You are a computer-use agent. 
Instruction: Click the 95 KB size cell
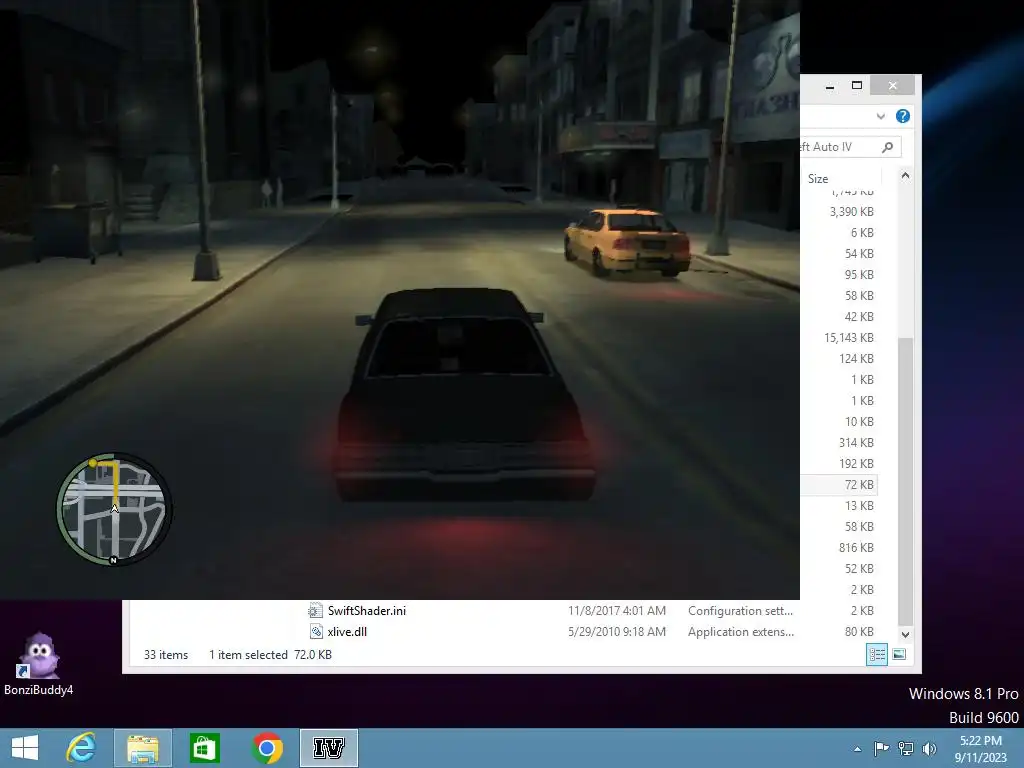tap(859, 275)
